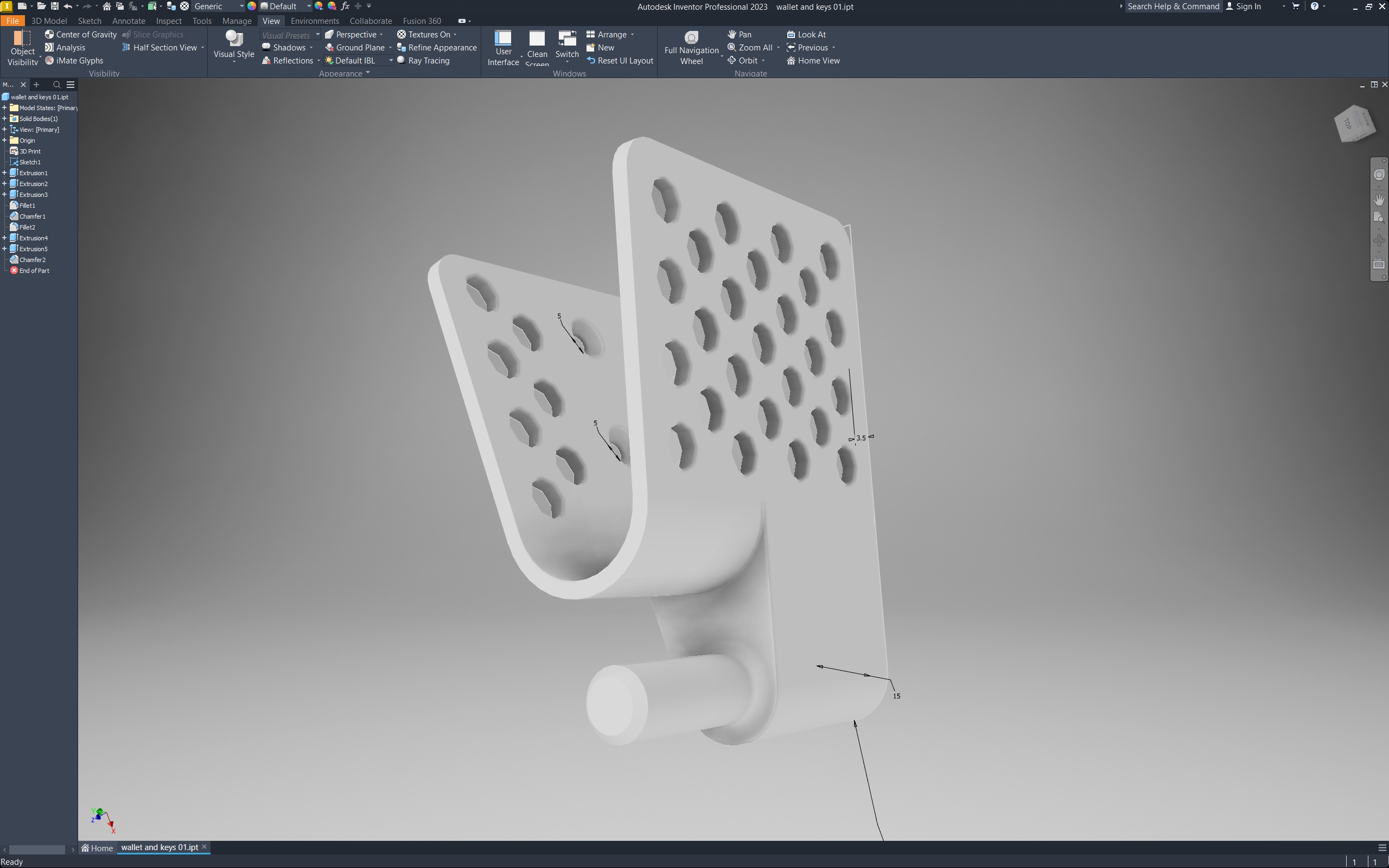Expand the Extrusion1 tree node

point(4,173)
